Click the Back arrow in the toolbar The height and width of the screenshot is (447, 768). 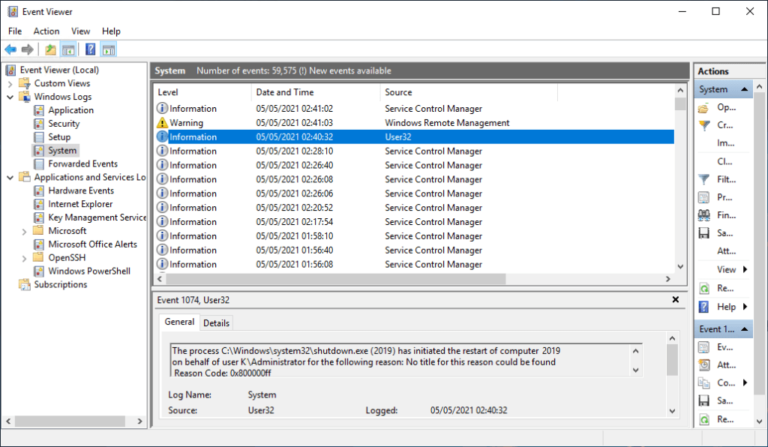click(x=11, y=49)
